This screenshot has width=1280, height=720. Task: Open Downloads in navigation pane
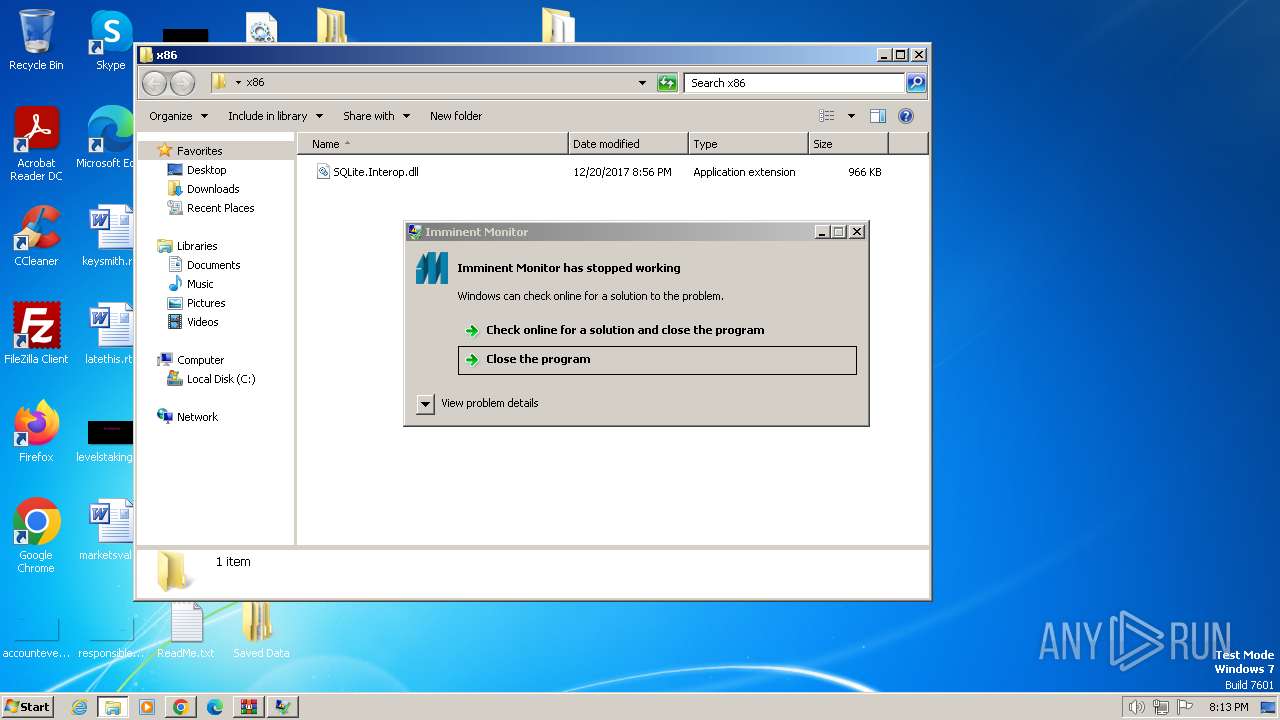(213, 189)
